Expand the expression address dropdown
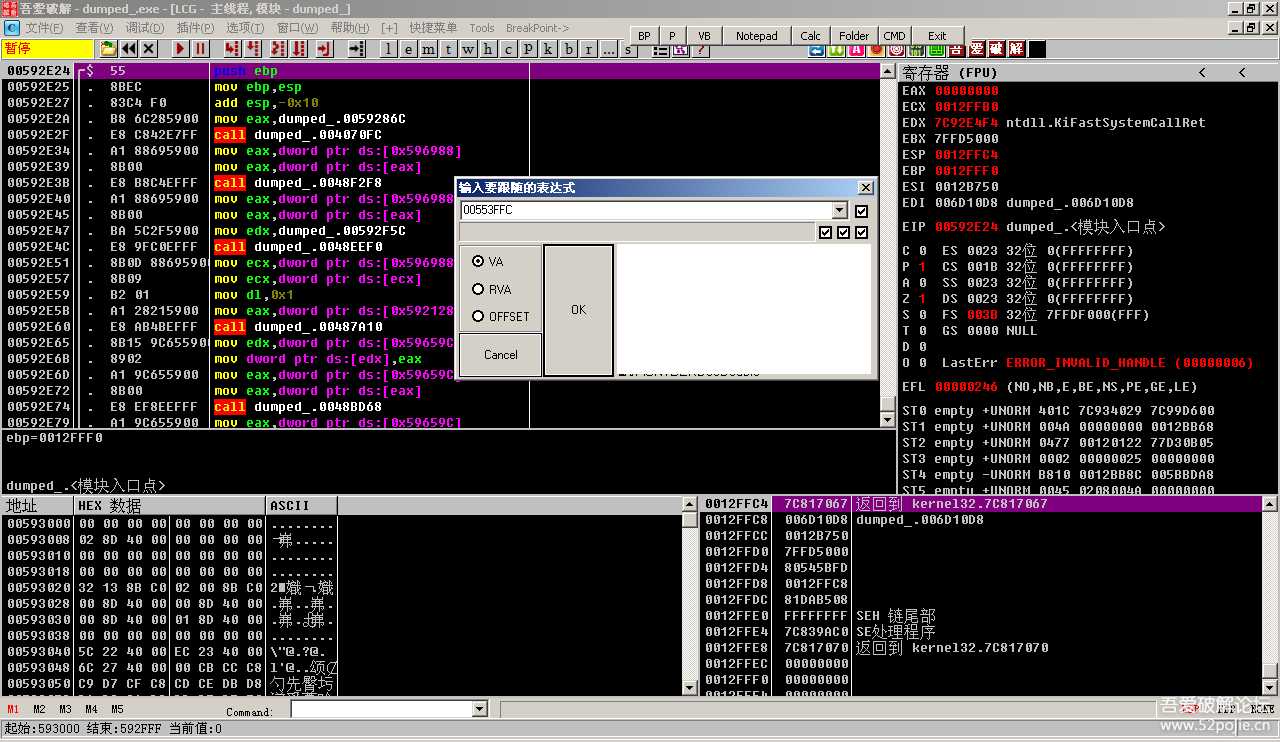Screen dimensions: 1280x742 click(839, 211)
